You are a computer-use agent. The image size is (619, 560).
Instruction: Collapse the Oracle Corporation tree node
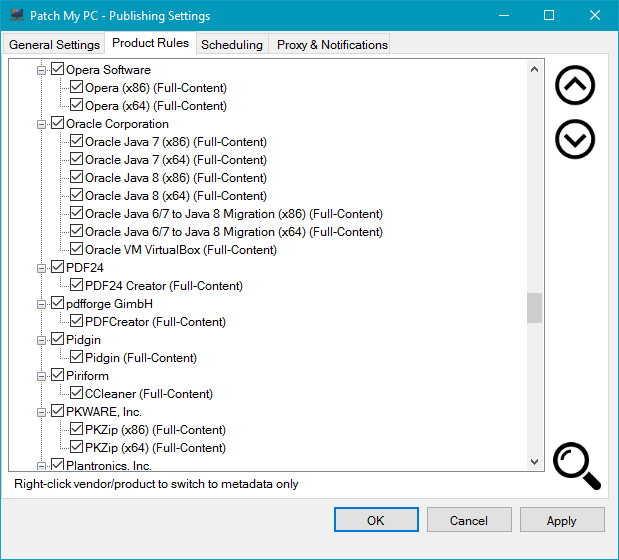41,125
